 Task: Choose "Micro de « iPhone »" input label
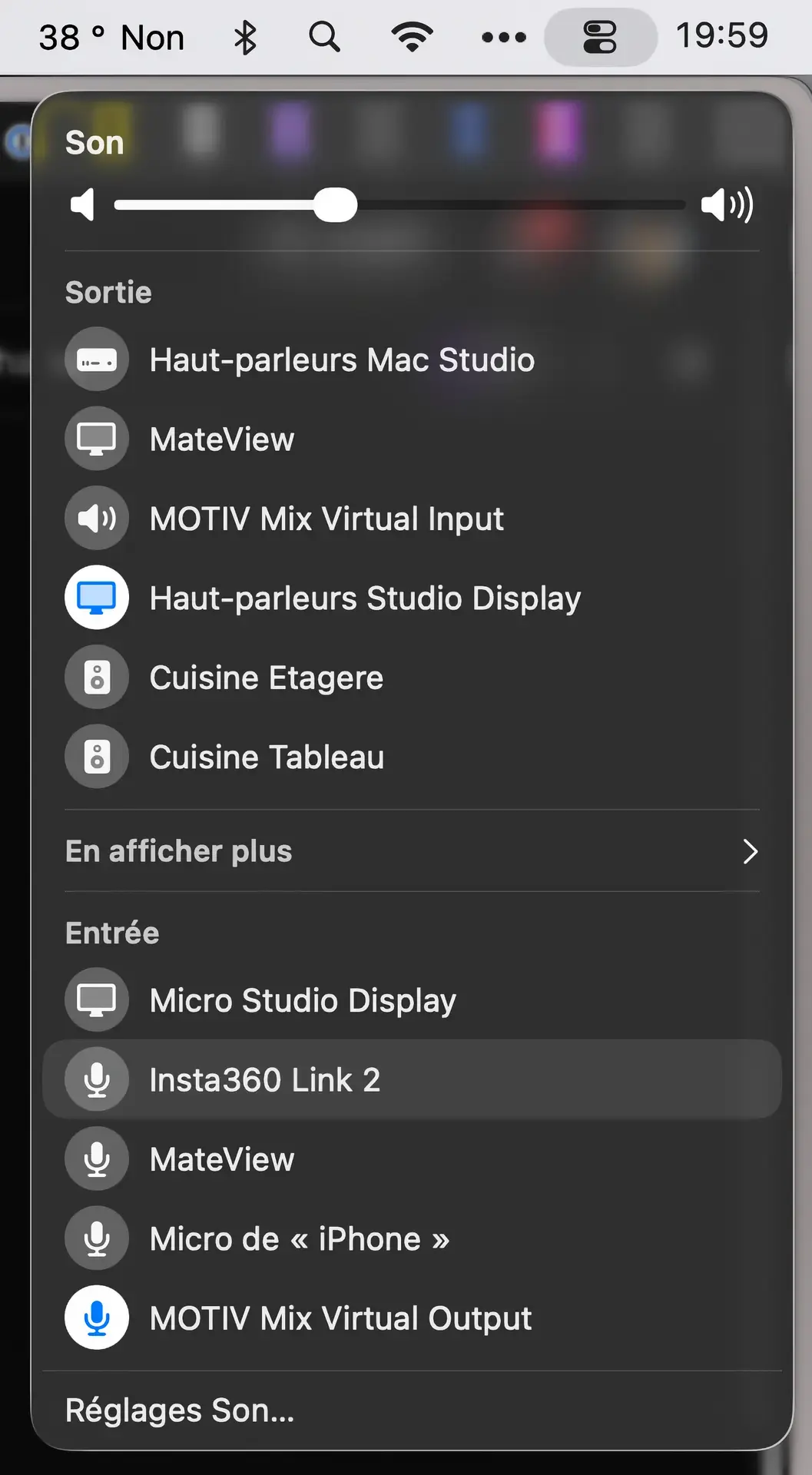point(300,1239)
